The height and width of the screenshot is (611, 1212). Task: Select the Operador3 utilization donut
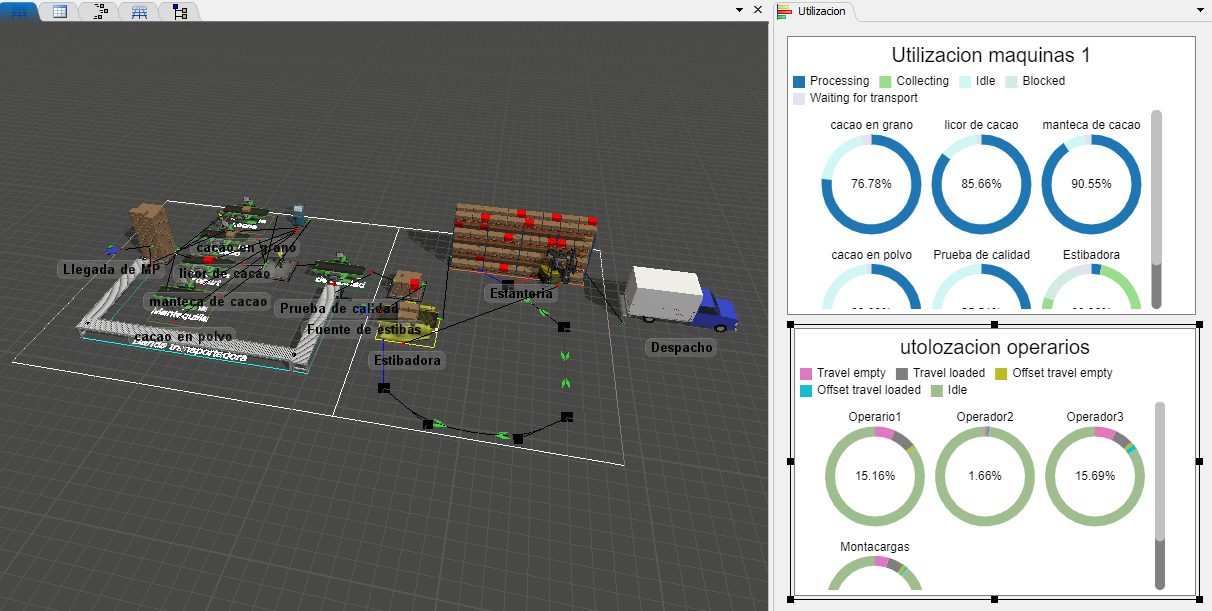click(x=1095, y=476)
